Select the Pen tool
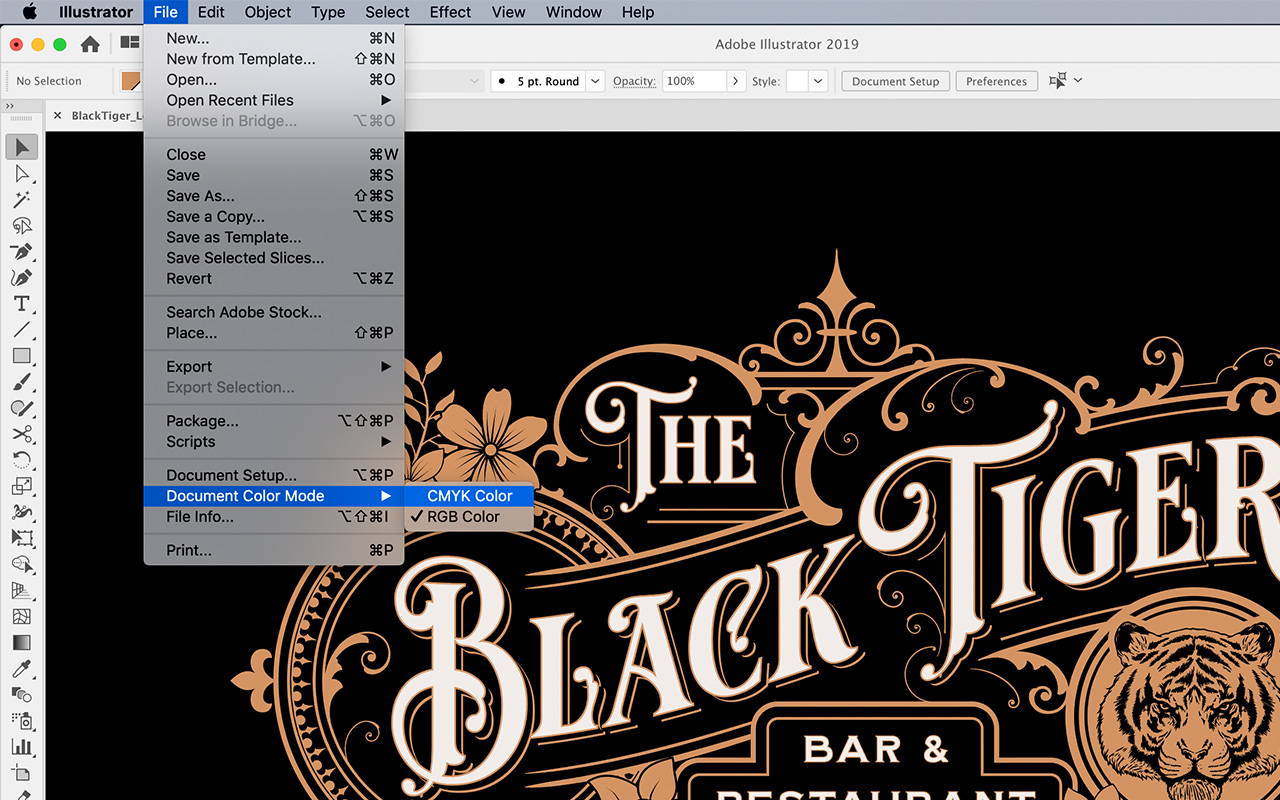Image resolution: width=1280 pixels, height=800 pixels. pos(22,251)
